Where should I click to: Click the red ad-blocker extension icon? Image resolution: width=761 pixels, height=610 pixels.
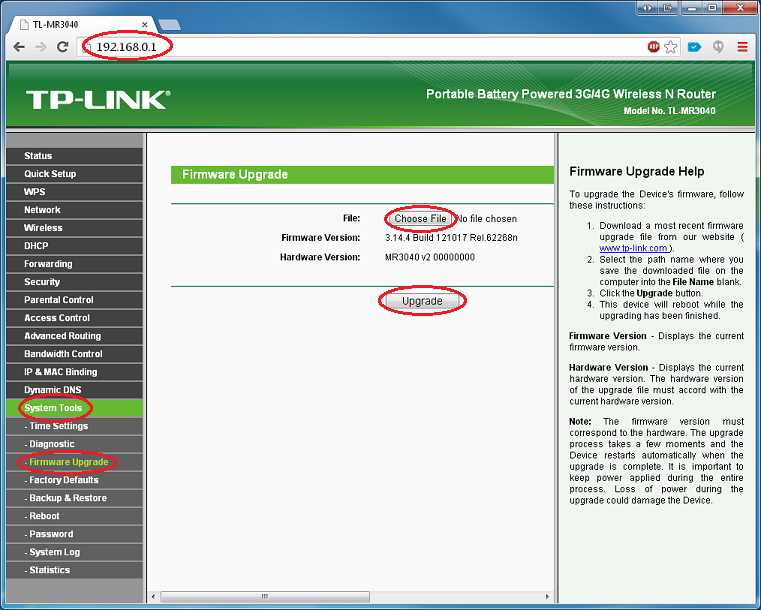pyautogui.click(x=653, y=47)
